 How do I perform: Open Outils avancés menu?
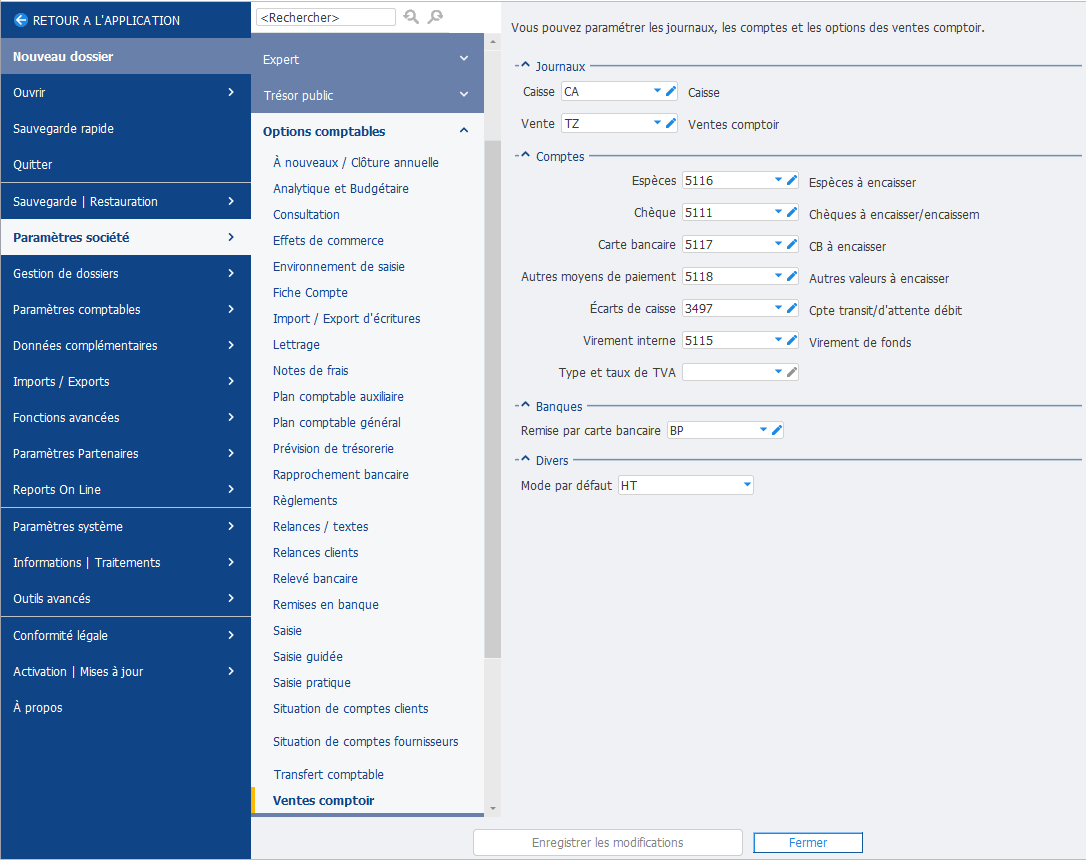pyautogui.click(x=125, y=598)
